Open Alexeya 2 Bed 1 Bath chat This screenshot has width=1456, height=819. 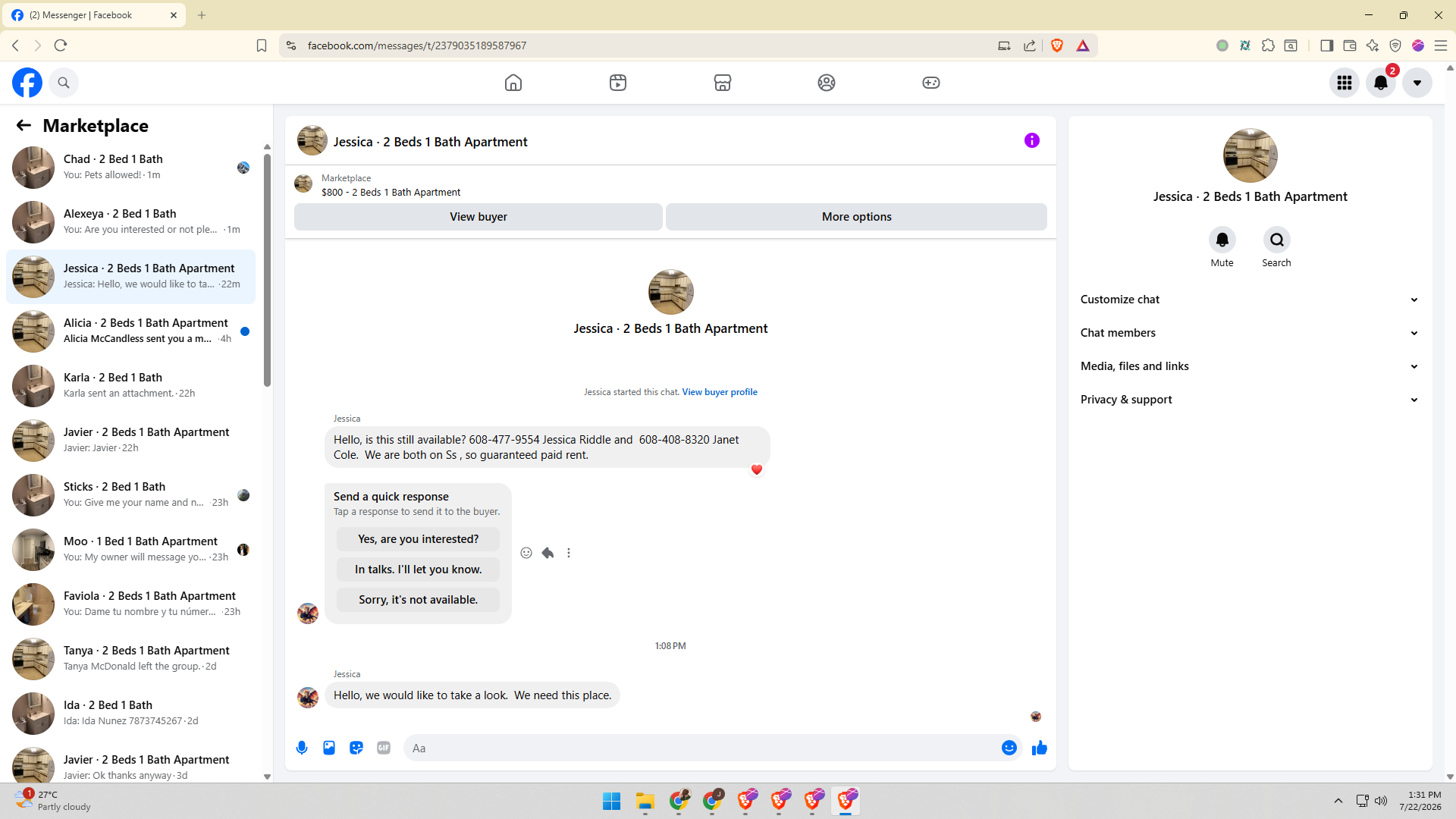(131, 222)
